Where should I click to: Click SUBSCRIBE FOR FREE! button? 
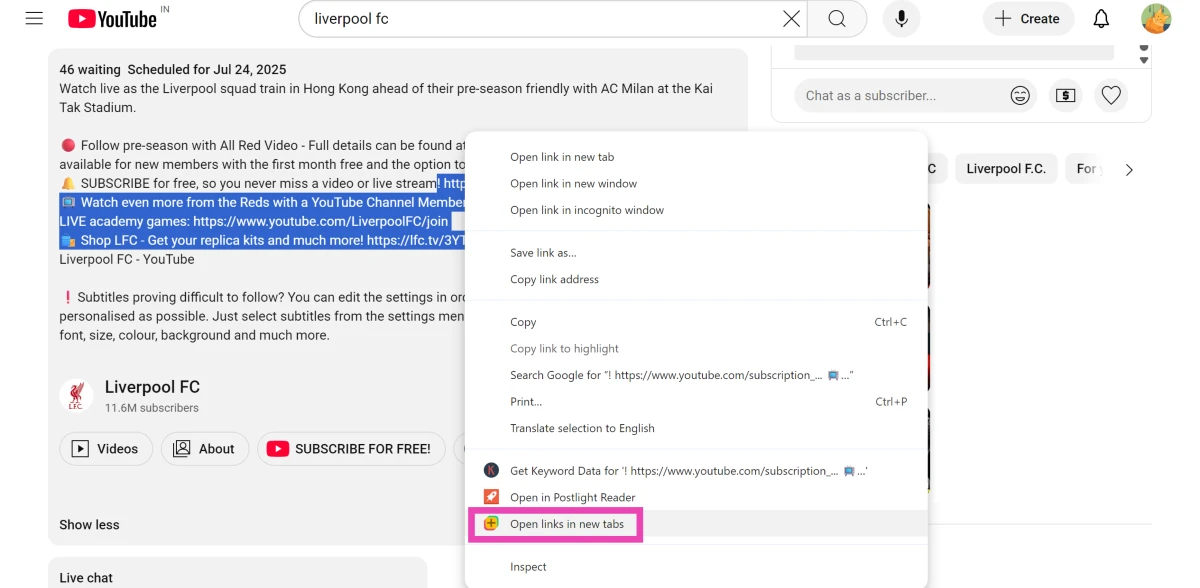[351, 449]
